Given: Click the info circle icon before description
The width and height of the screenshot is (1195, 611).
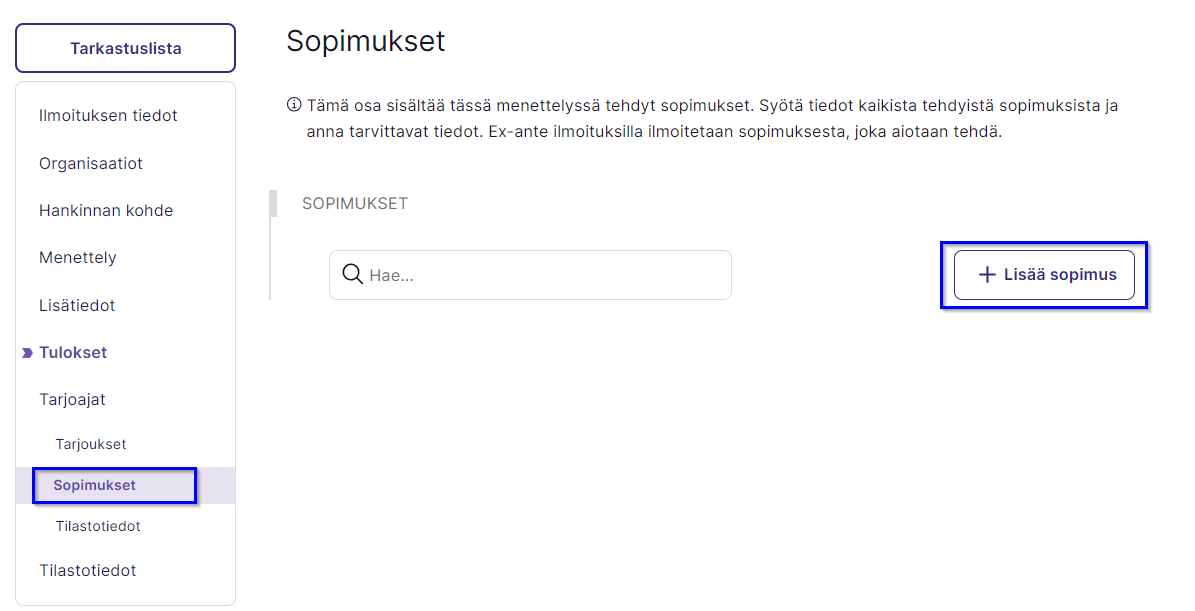Looking at the screenshot, I should tap(294, 104).
